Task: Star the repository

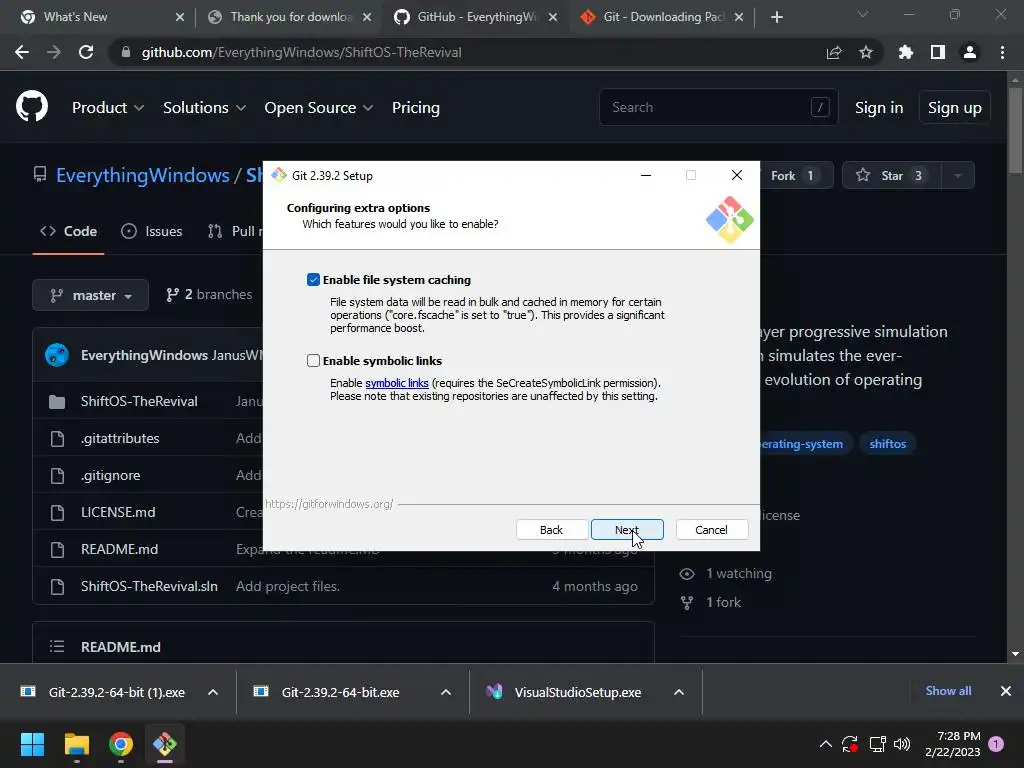Action: (x=891, y=175)
